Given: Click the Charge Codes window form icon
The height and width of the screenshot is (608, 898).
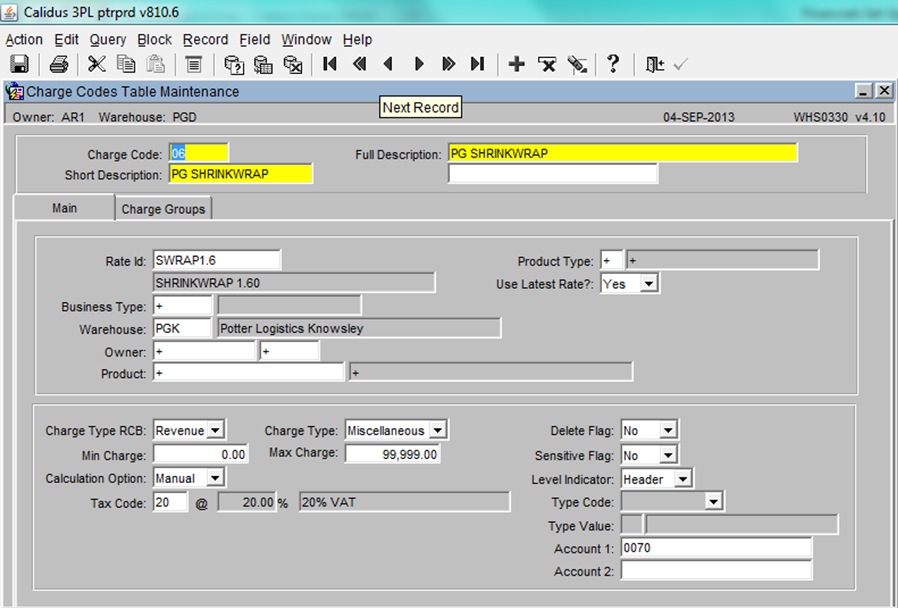Looking at the screenshot, I should [14, 92].
